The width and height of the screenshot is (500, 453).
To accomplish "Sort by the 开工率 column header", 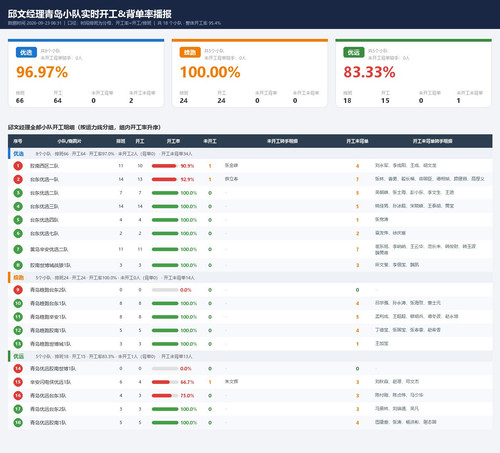I will tap(173, 141).
